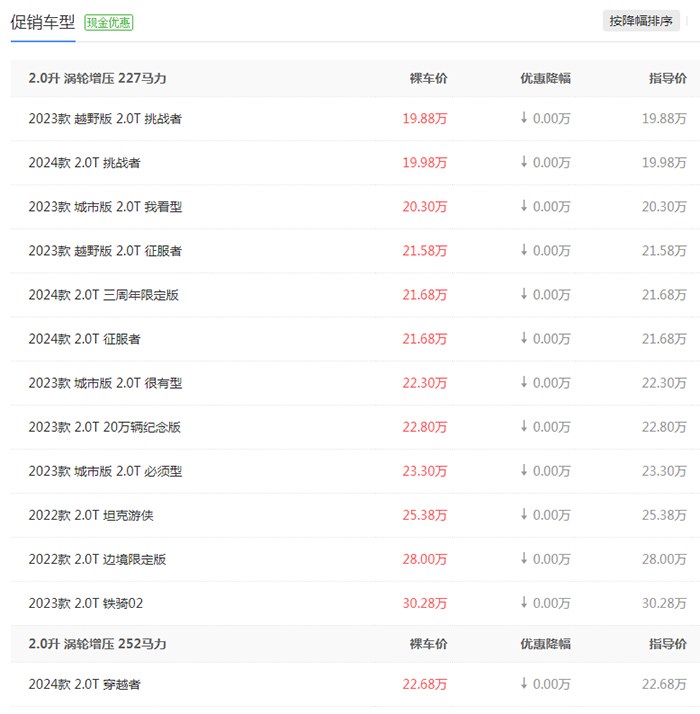
Task: Open 2023款 城市版 2.0T 必须型
Action: pyautogui.click(x=105, y=471)
